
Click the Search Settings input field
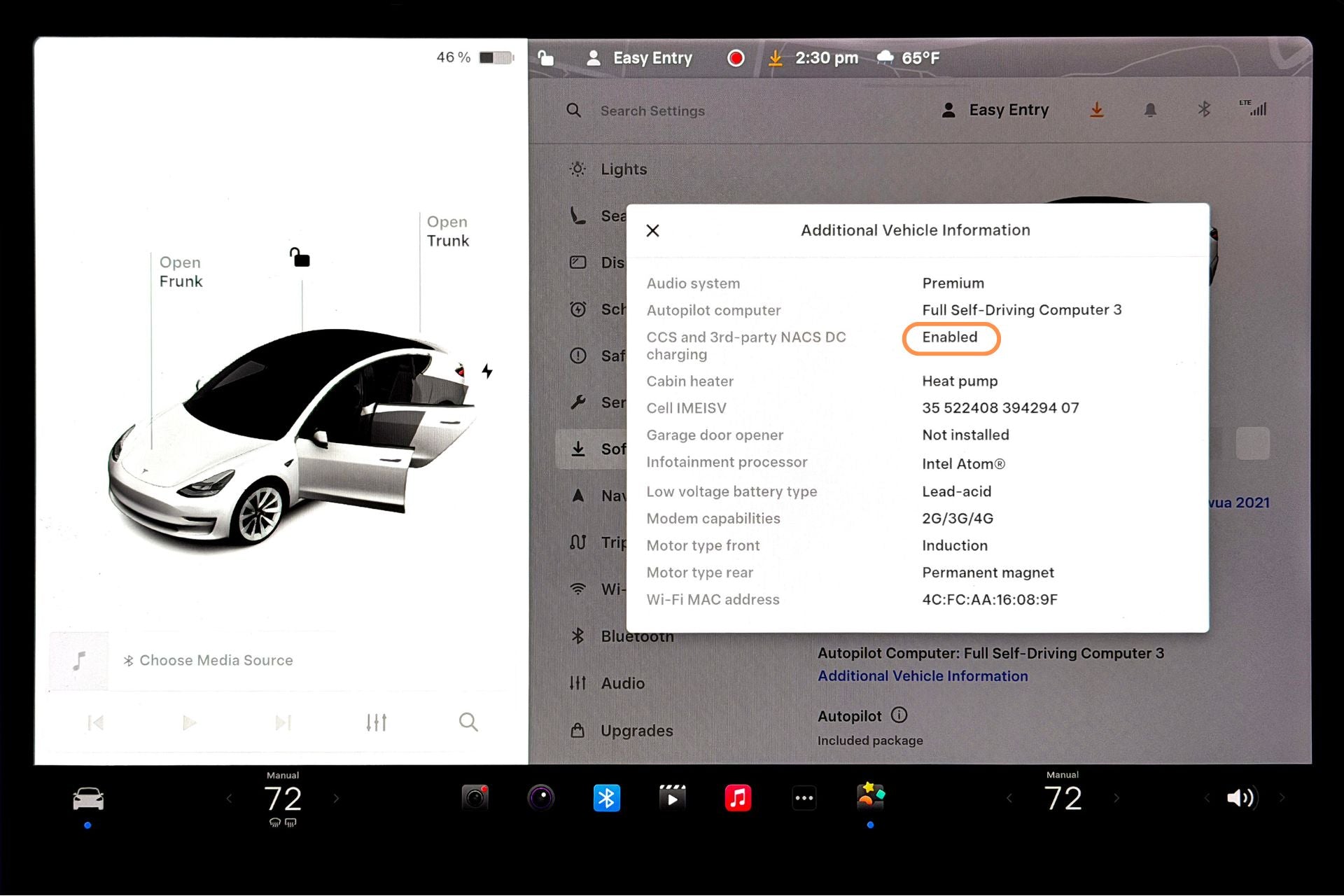point(651,111)
